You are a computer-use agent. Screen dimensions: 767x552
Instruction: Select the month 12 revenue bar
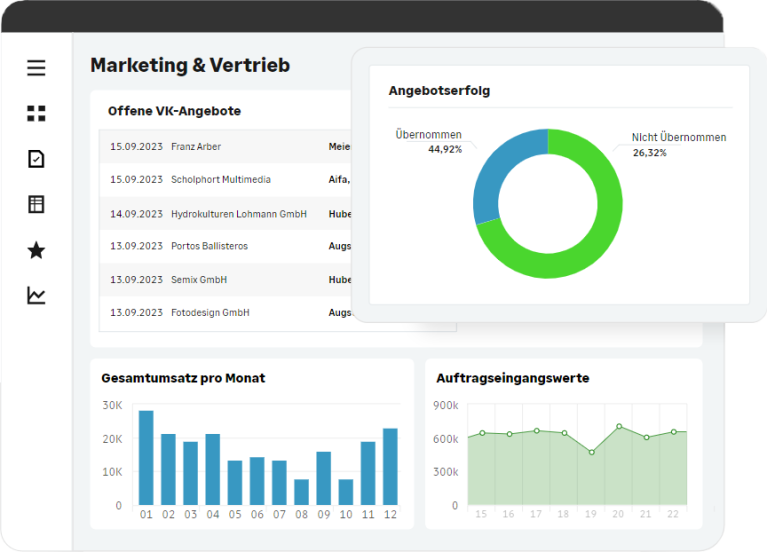[x=390, y=466]
